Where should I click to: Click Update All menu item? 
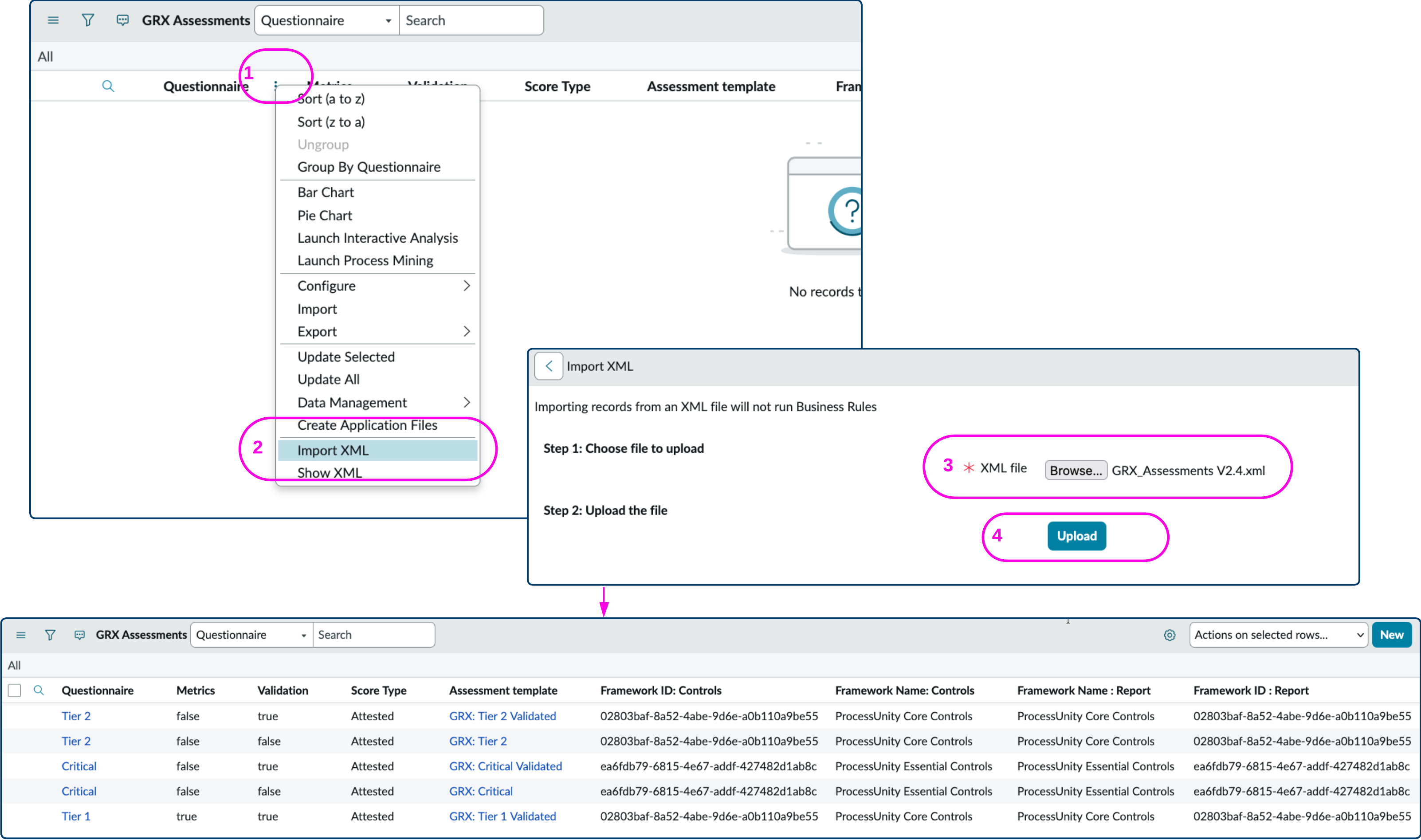328,380
